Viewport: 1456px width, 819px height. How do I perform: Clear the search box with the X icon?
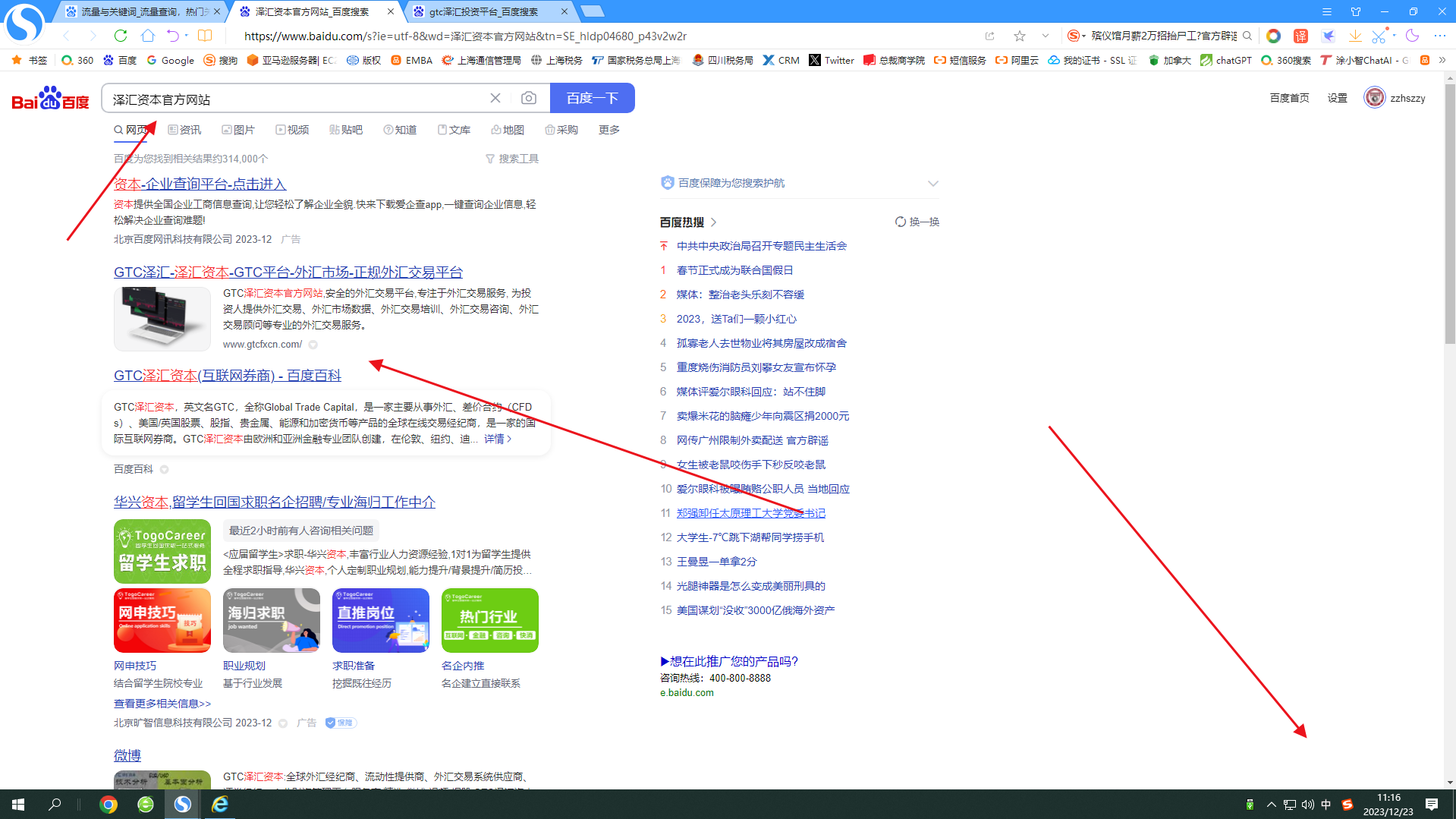pyautogui.click(x=495, y=98)
